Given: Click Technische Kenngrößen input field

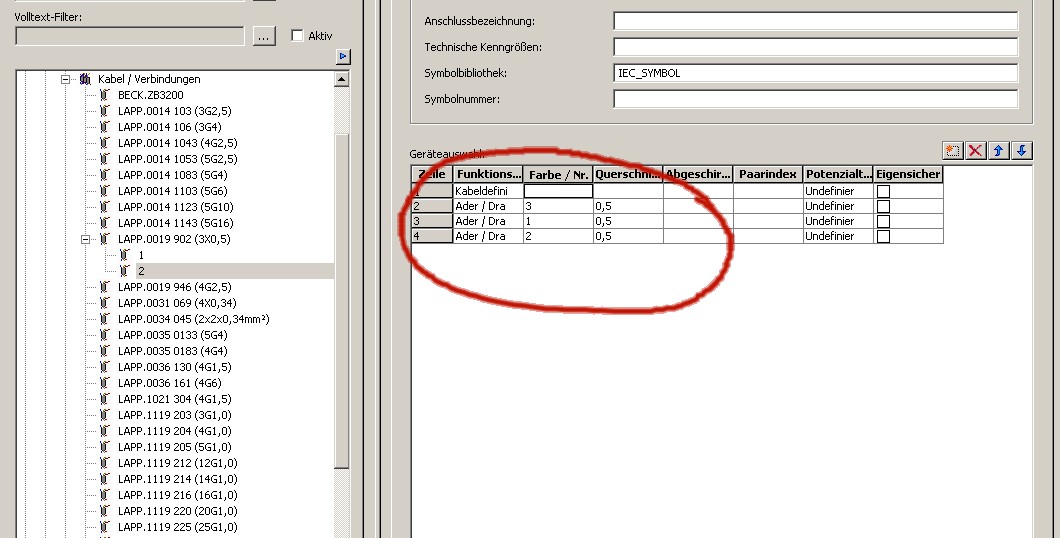Looking at the screenshot, I should click(815, 47).
